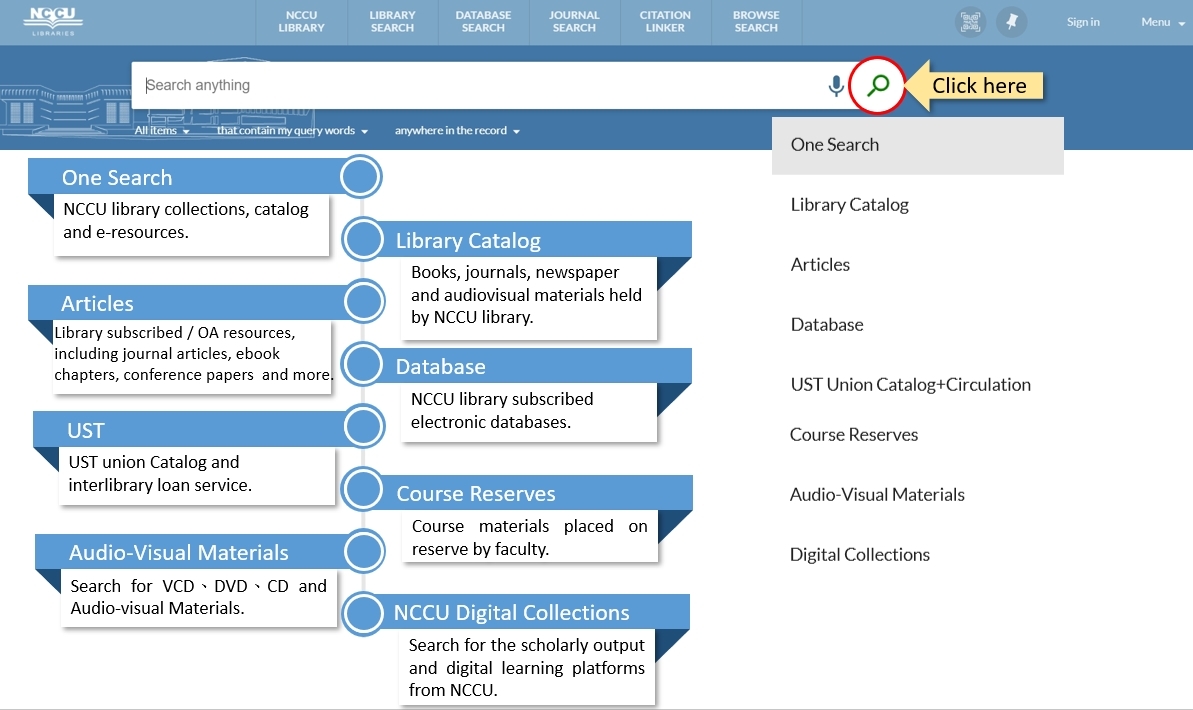Click the Sign in link

[x=1083, y=22]
